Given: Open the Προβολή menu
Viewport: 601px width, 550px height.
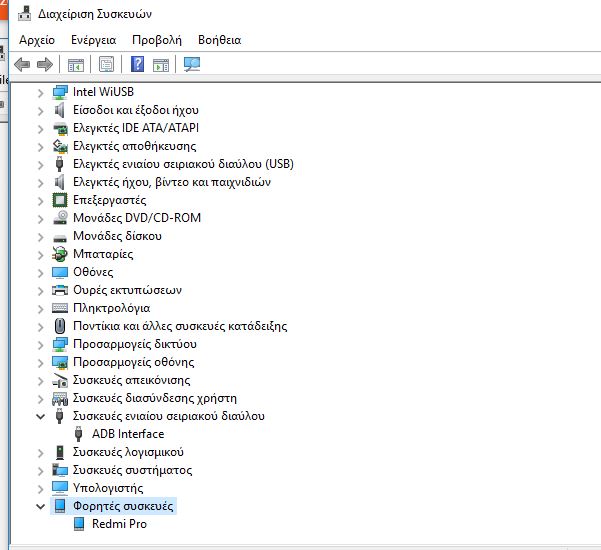Looking at the screenshot, I should pyautogui.click(x=156, y=40).
